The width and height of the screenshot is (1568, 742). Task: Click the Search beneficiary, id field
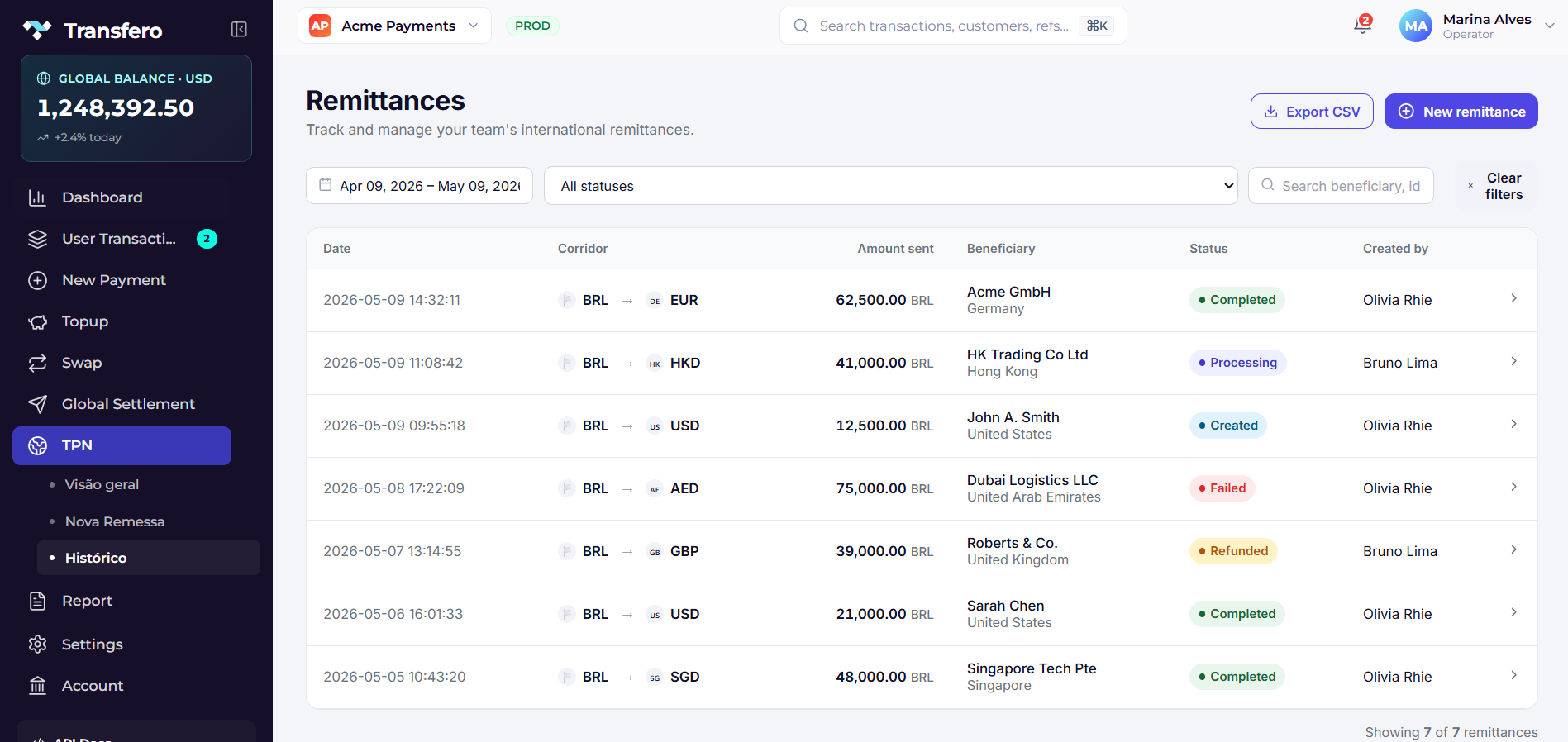coord(1341,186)
